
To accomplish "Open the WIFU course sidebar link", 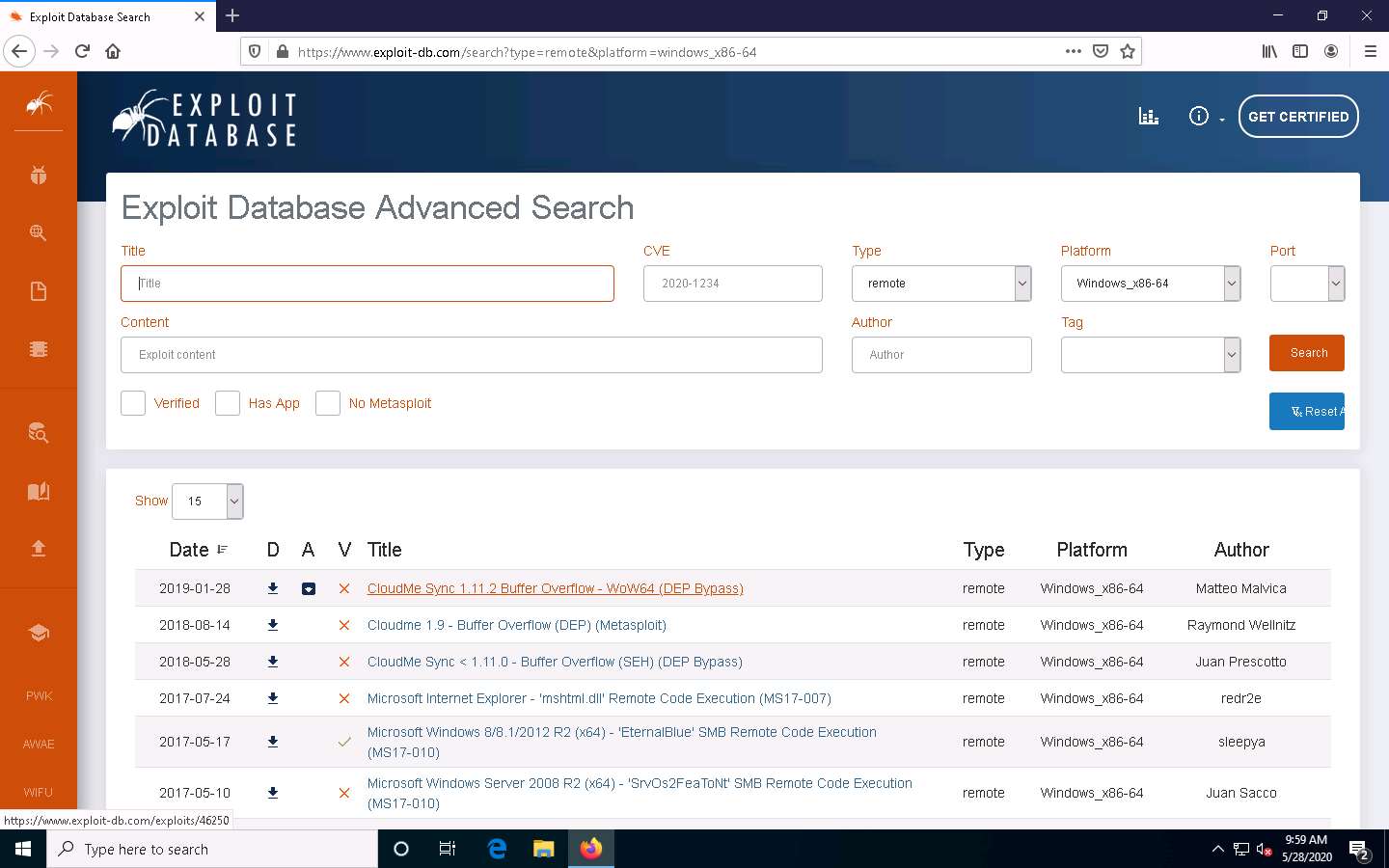I will coord(39,793).
